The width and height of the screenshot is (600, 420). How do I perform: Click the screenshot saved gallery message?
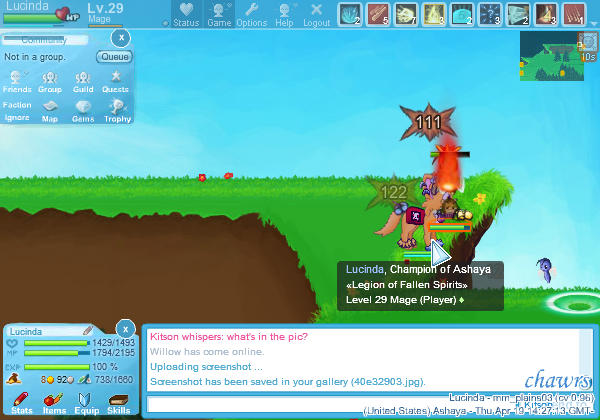(288, 382)
